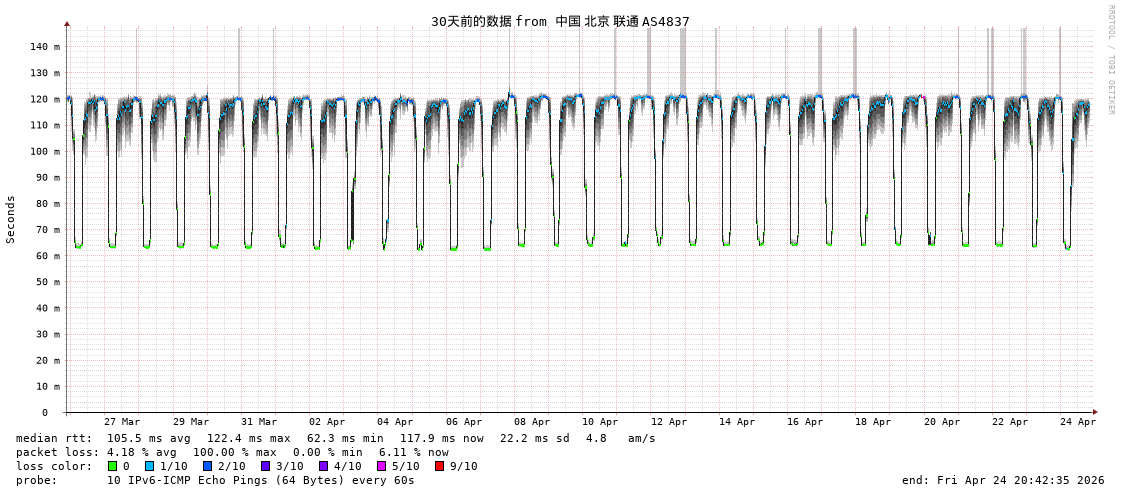
Task: Click the 27 Mar date label
Action: tap(122, 422)
